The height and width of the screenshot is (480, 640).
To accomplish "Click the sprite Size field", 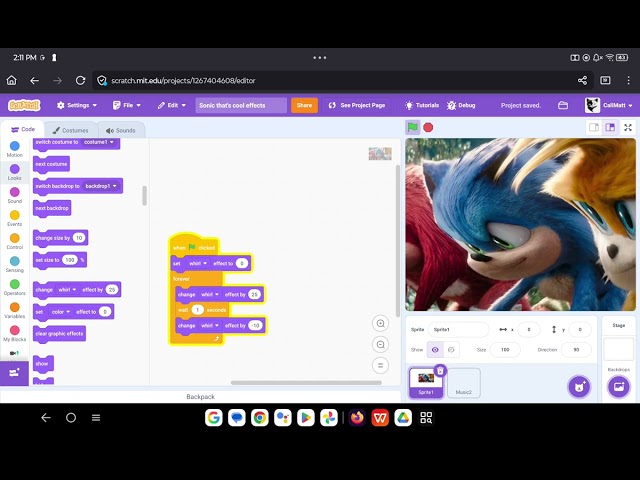I will tap(505, 350).
